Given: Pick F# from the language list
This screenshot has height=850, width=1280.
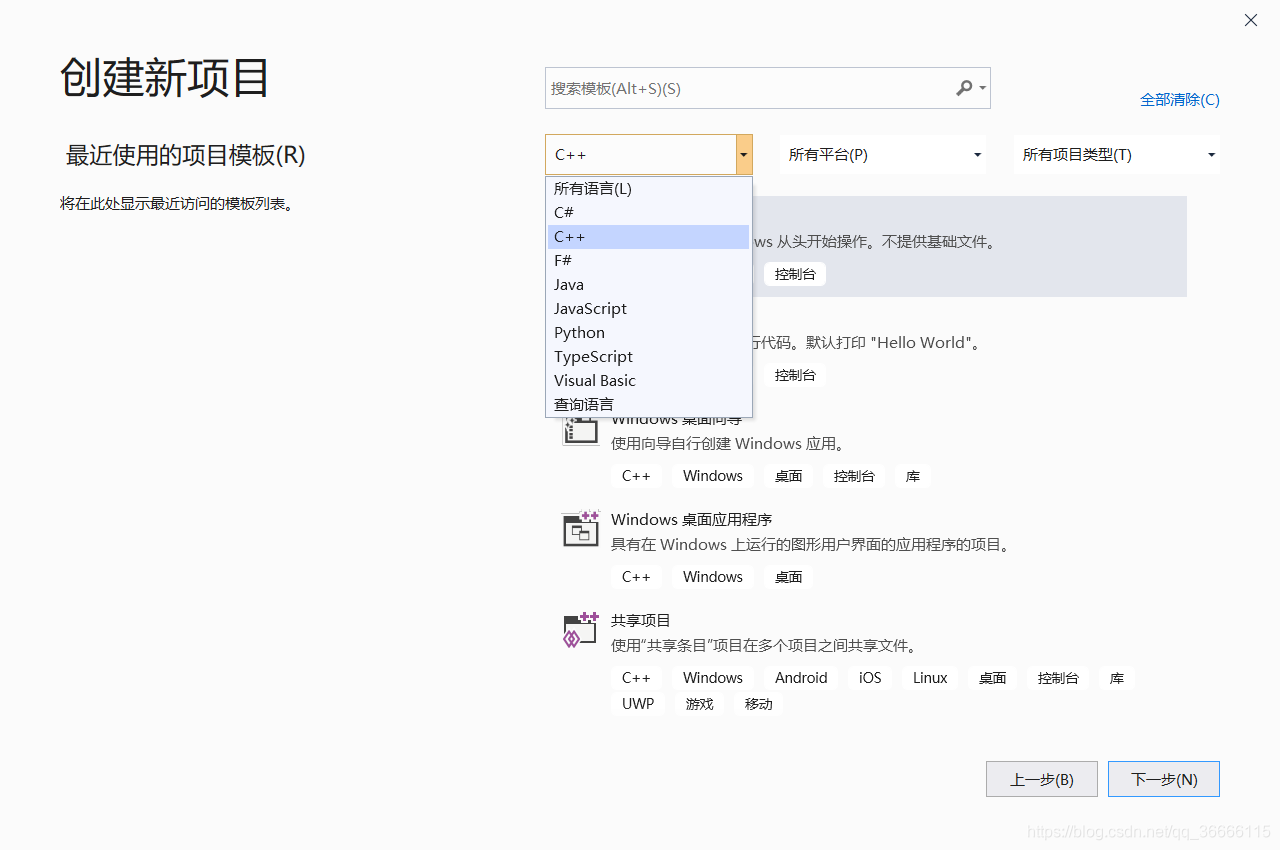Looking at the screenshot, I should click(x=649, y=261).
